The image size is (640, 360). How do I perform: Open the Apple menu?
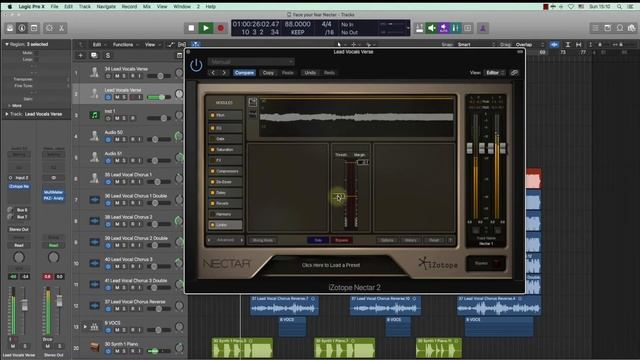point(10,7)
